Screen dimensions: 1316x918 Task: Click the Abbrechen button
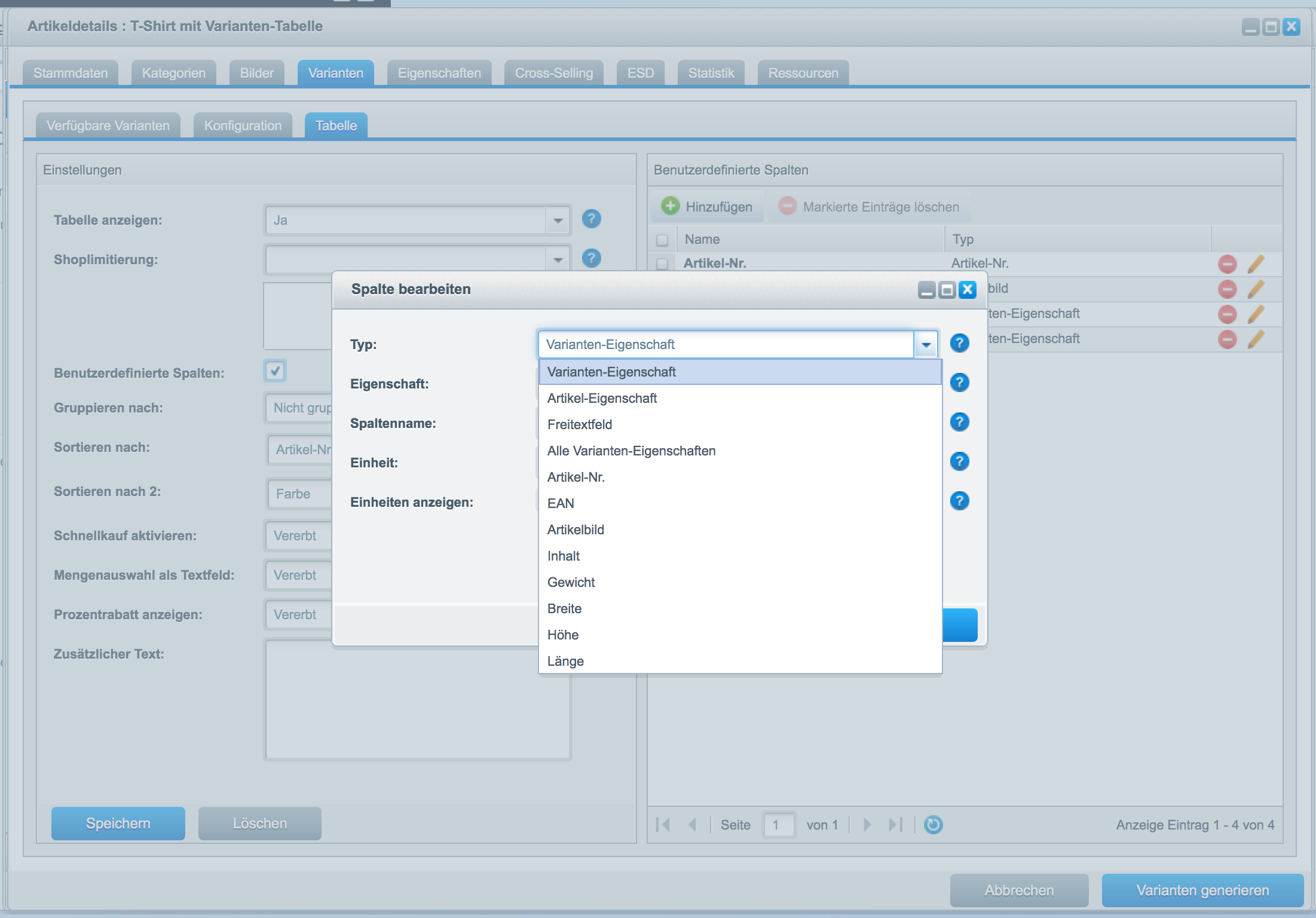1020,891
